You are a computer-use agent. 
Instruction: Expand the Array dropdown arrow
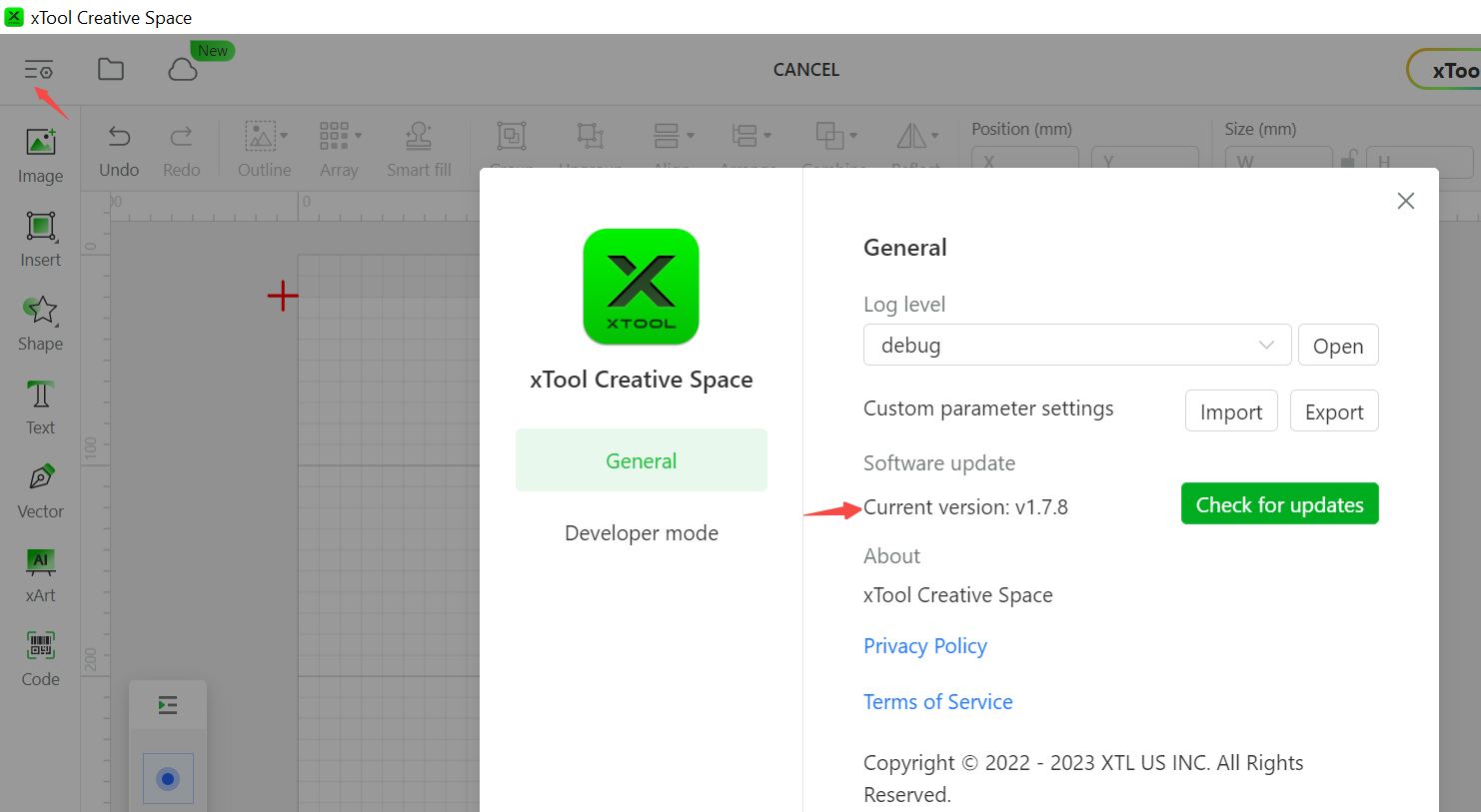coord(358,136)
